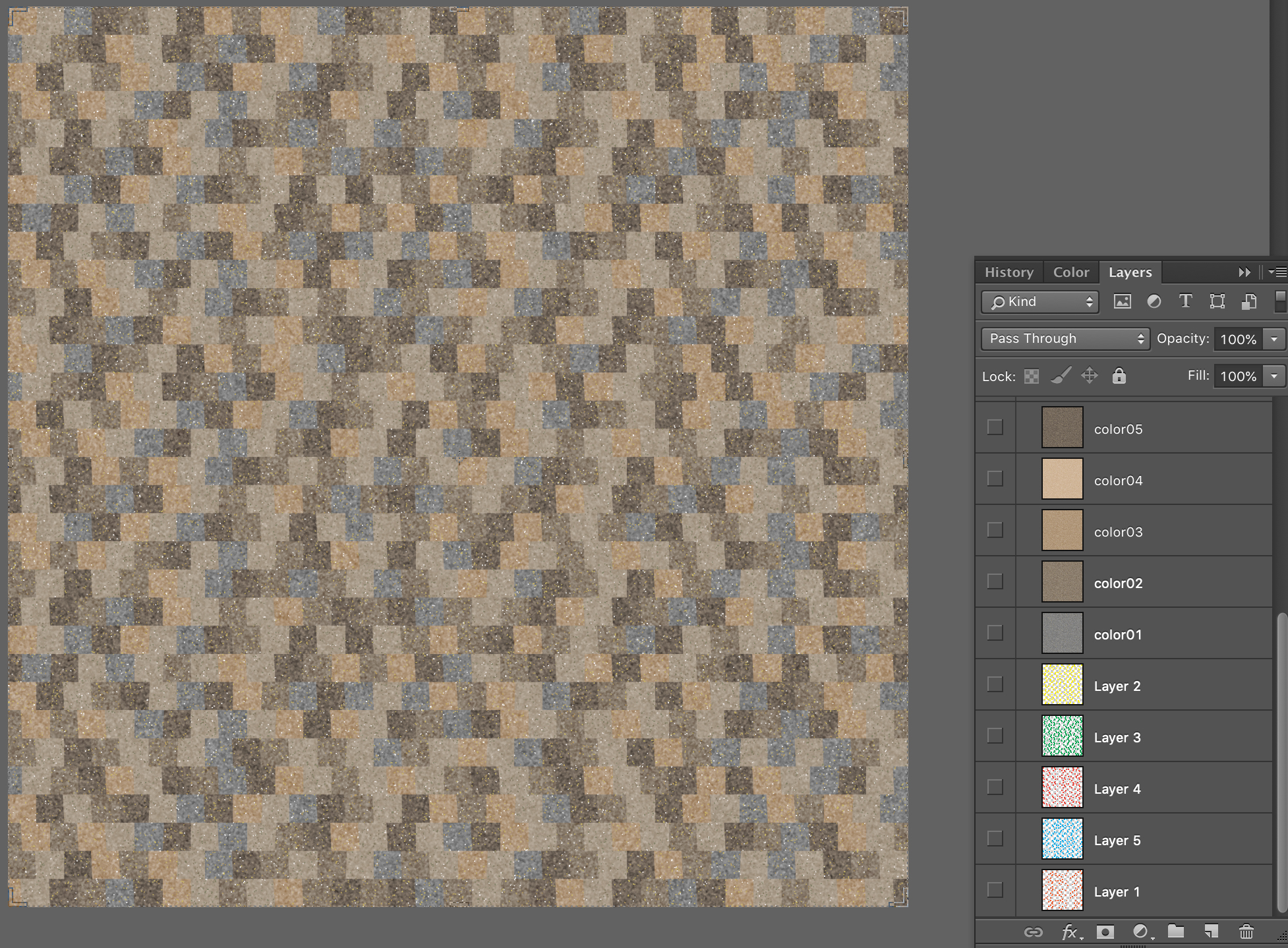Click the link layers icon
The image size is (1288, 948).
tap(1033, 932)
